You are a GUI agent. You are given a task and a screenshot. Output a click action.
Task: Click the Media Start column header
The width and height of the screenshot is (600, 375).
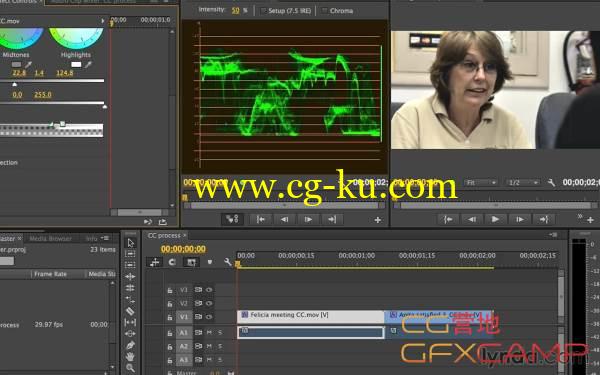[102, 274]
